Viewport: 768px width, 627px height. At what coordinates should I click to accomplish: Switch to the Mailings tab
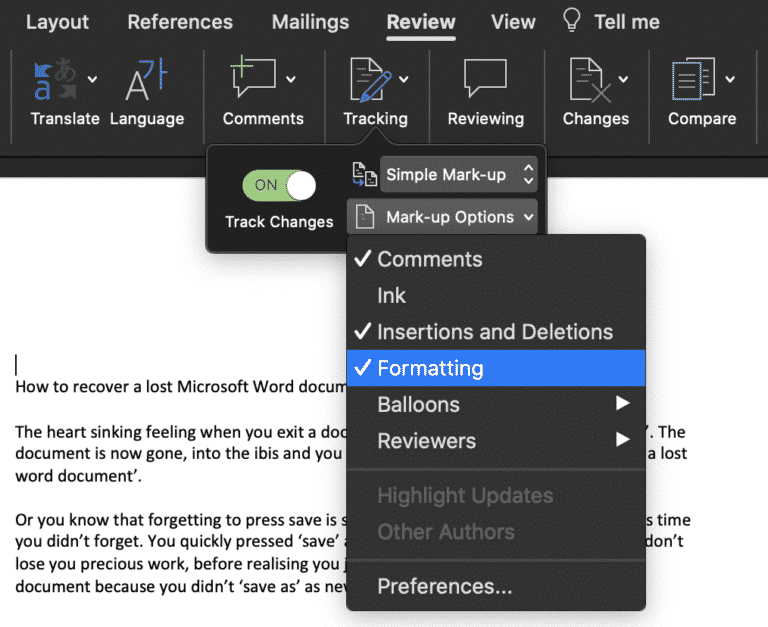click(x=310, y=21)
